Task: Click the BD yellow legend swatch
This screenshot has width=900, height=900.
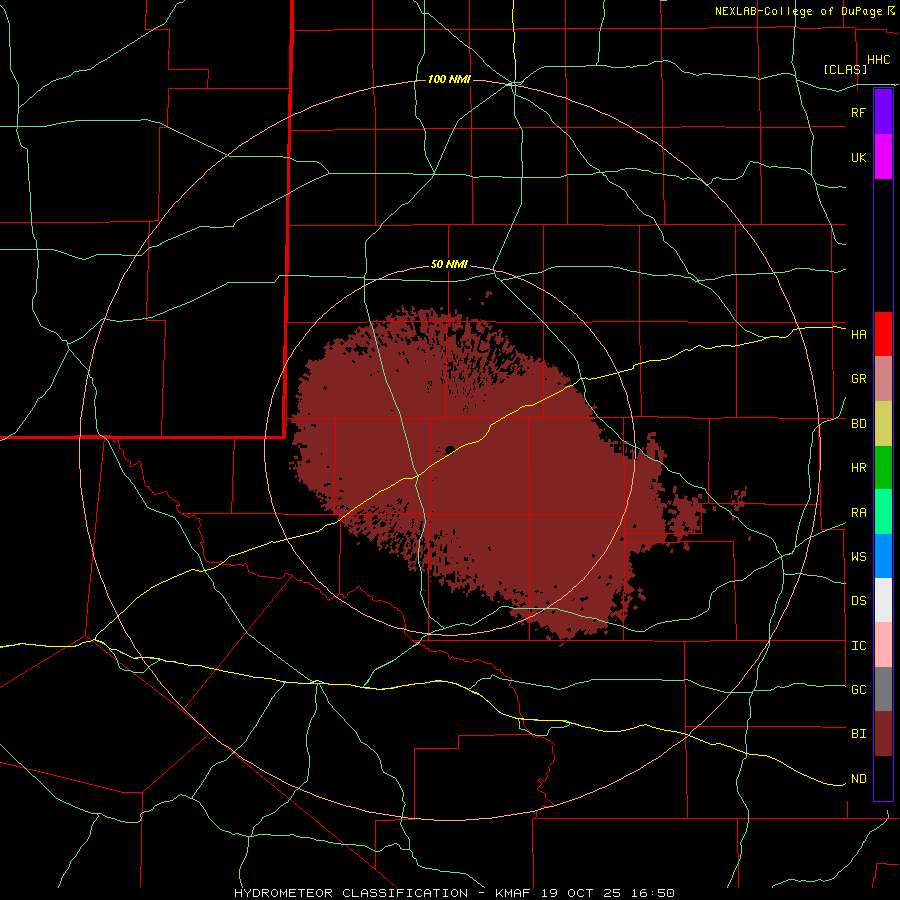Action: pos(883,424)
